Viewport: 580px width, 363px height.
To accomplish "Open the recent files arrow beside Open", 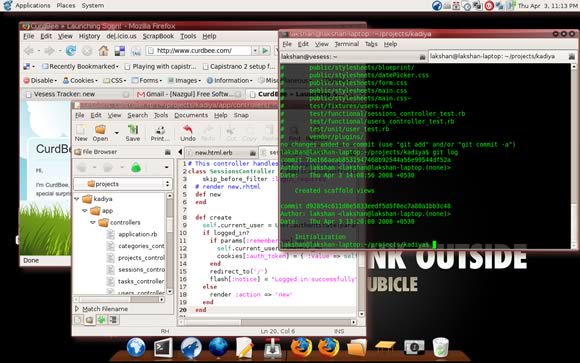I will click(117, 132).
